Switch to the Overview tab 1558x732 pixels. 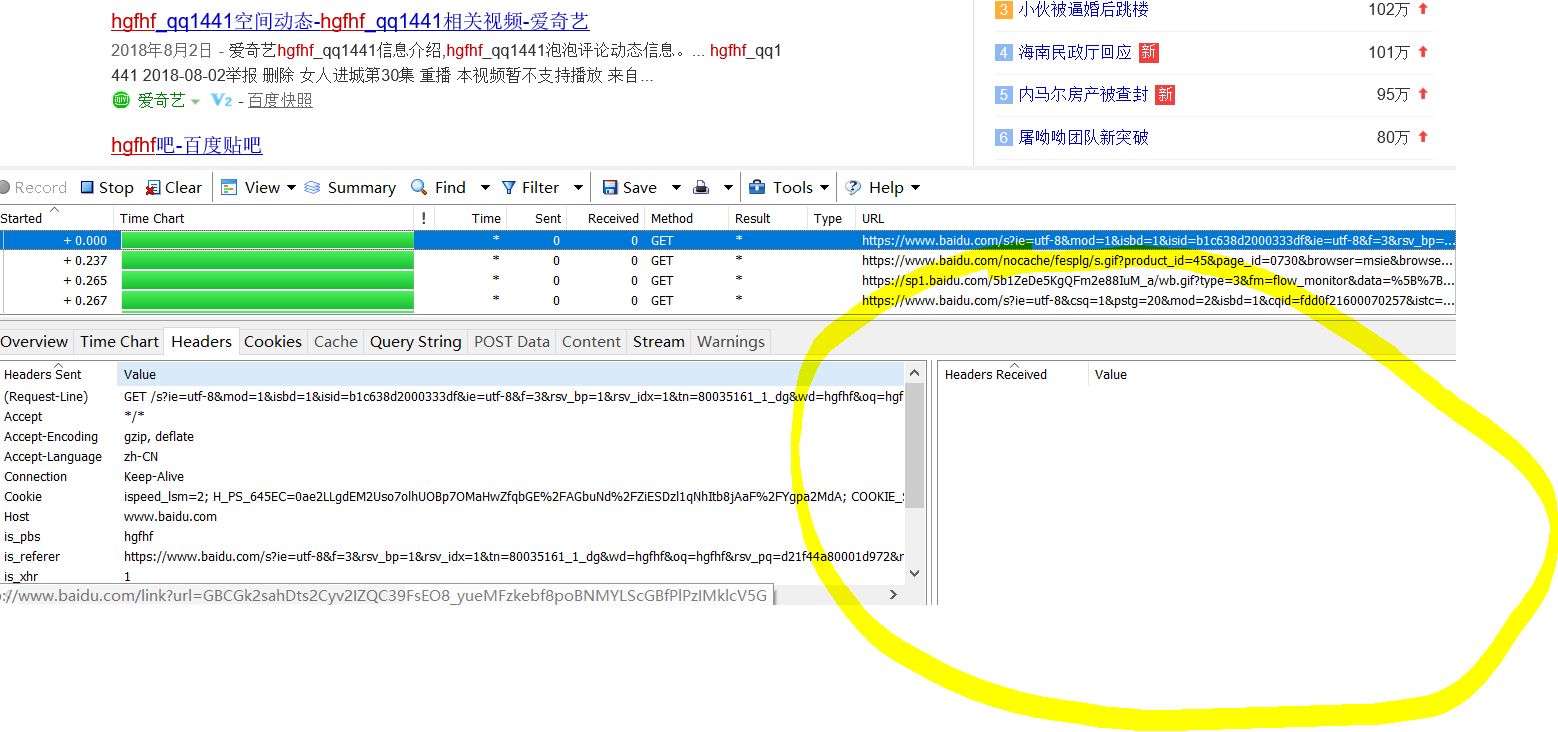(x=35, y=341)
